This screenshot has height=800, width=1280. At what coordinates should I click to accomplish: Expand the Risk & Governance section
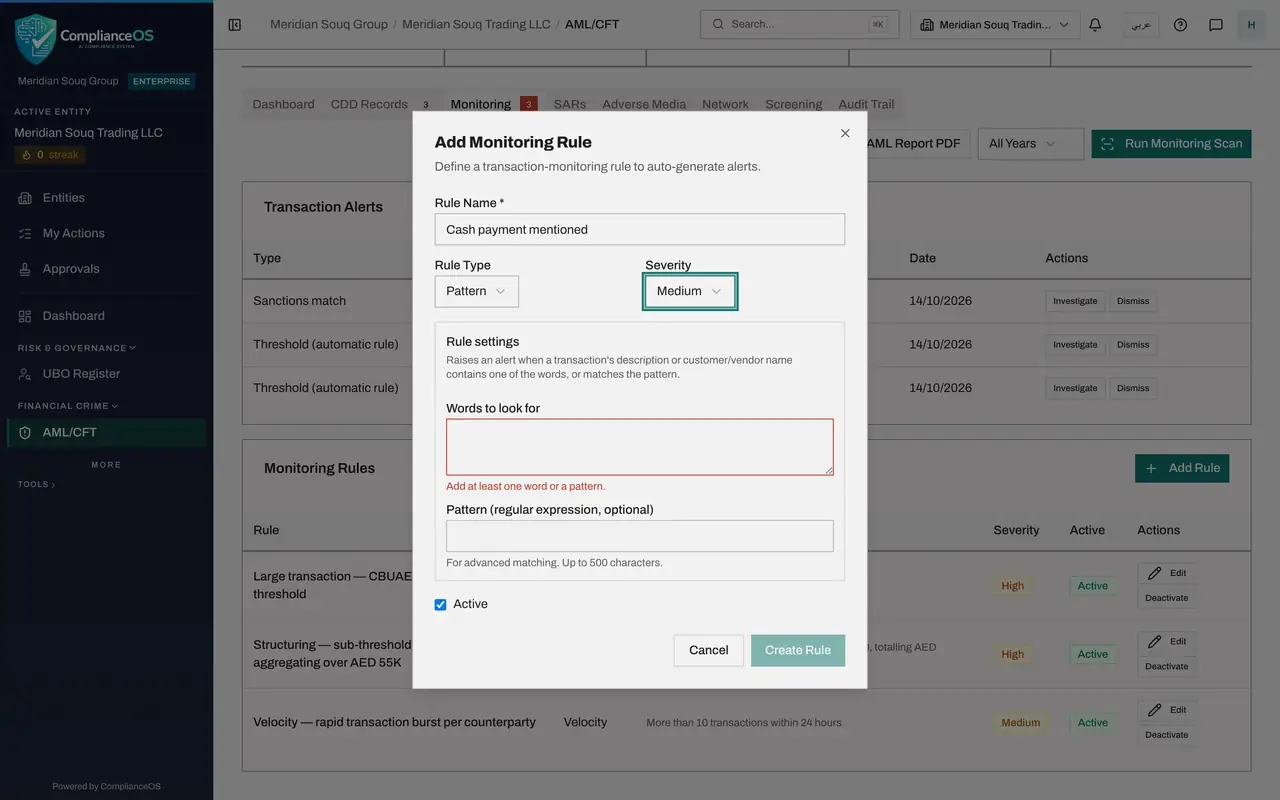77,348
